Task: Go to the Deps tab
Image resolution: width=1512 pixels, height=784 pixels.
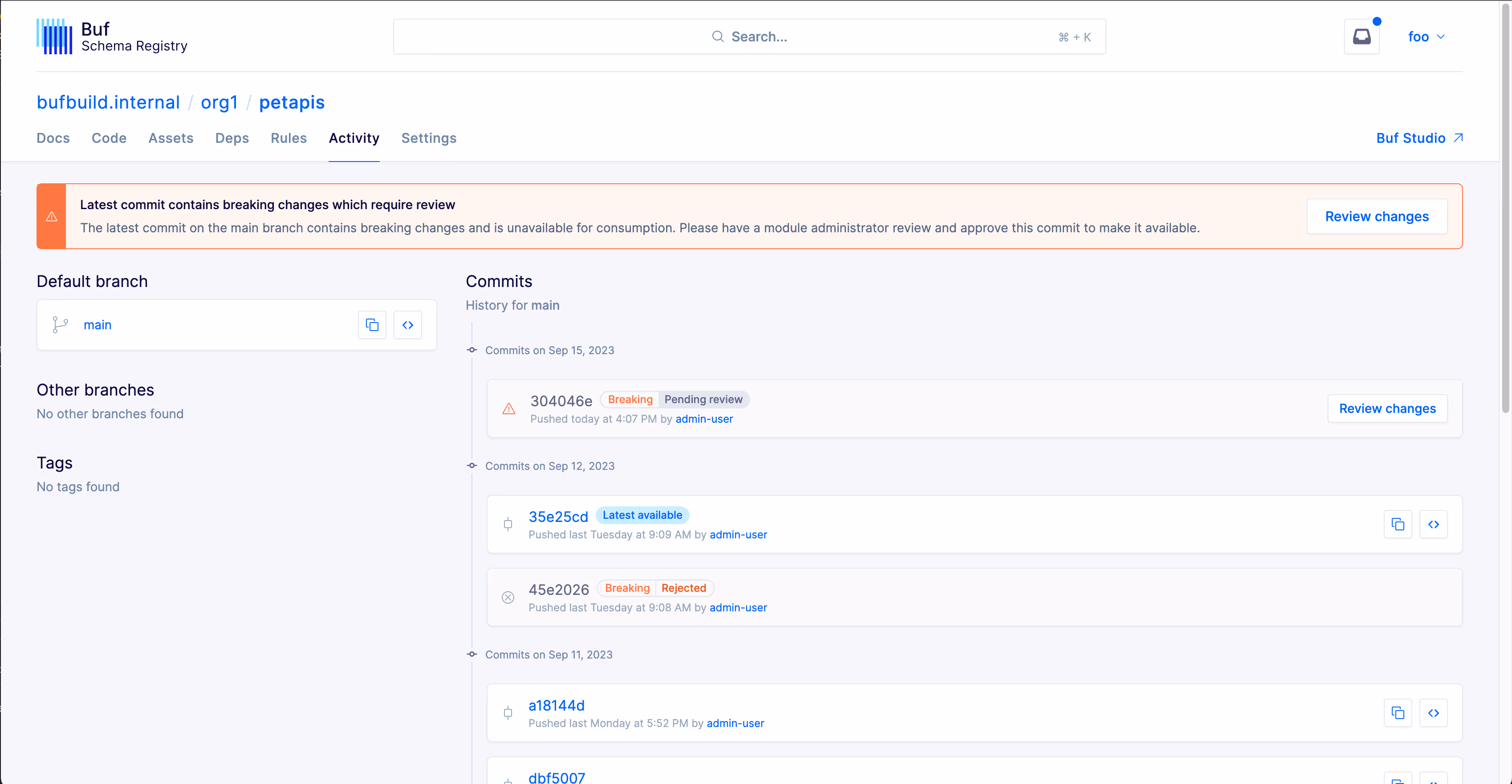Action: click(x=232, y=138)
